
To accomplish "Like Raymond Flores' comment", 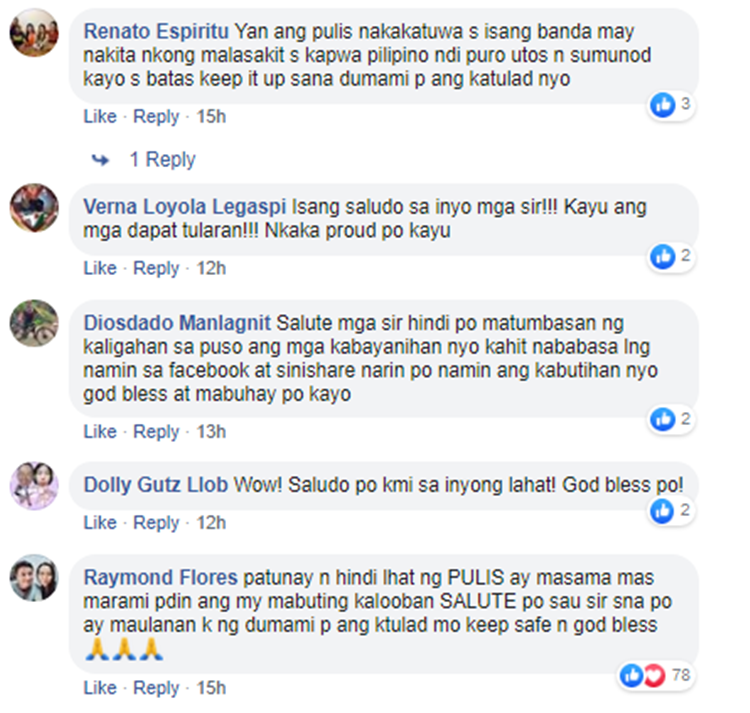I will [100, 688].
